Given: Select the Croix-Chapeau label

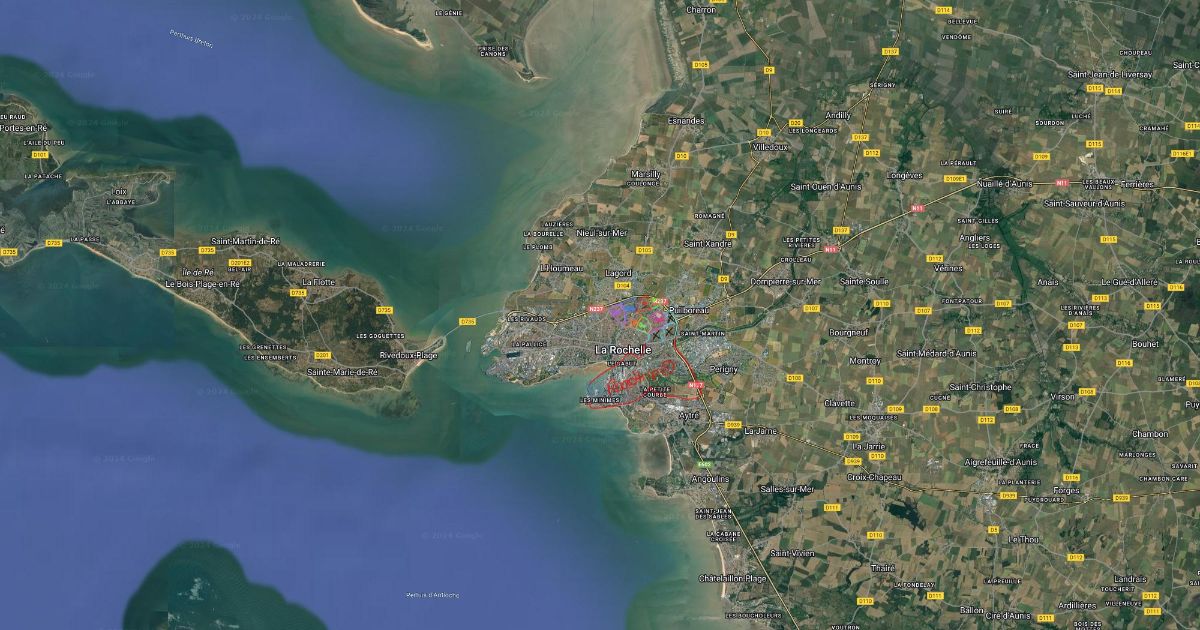Looking at the screenshot, I should tap(874, 477).
